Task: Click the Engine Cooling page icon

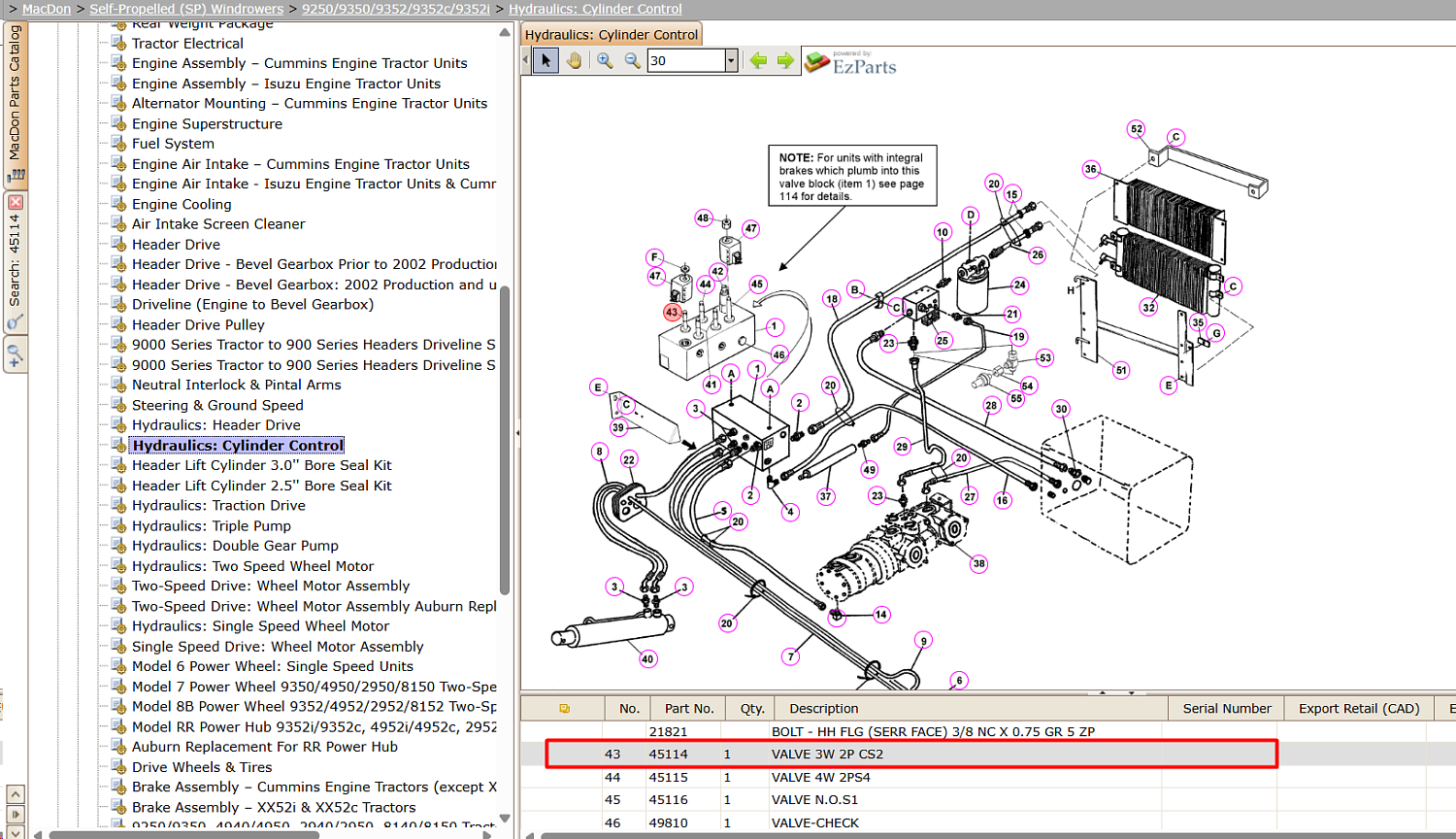Action: tap(118, 204)
